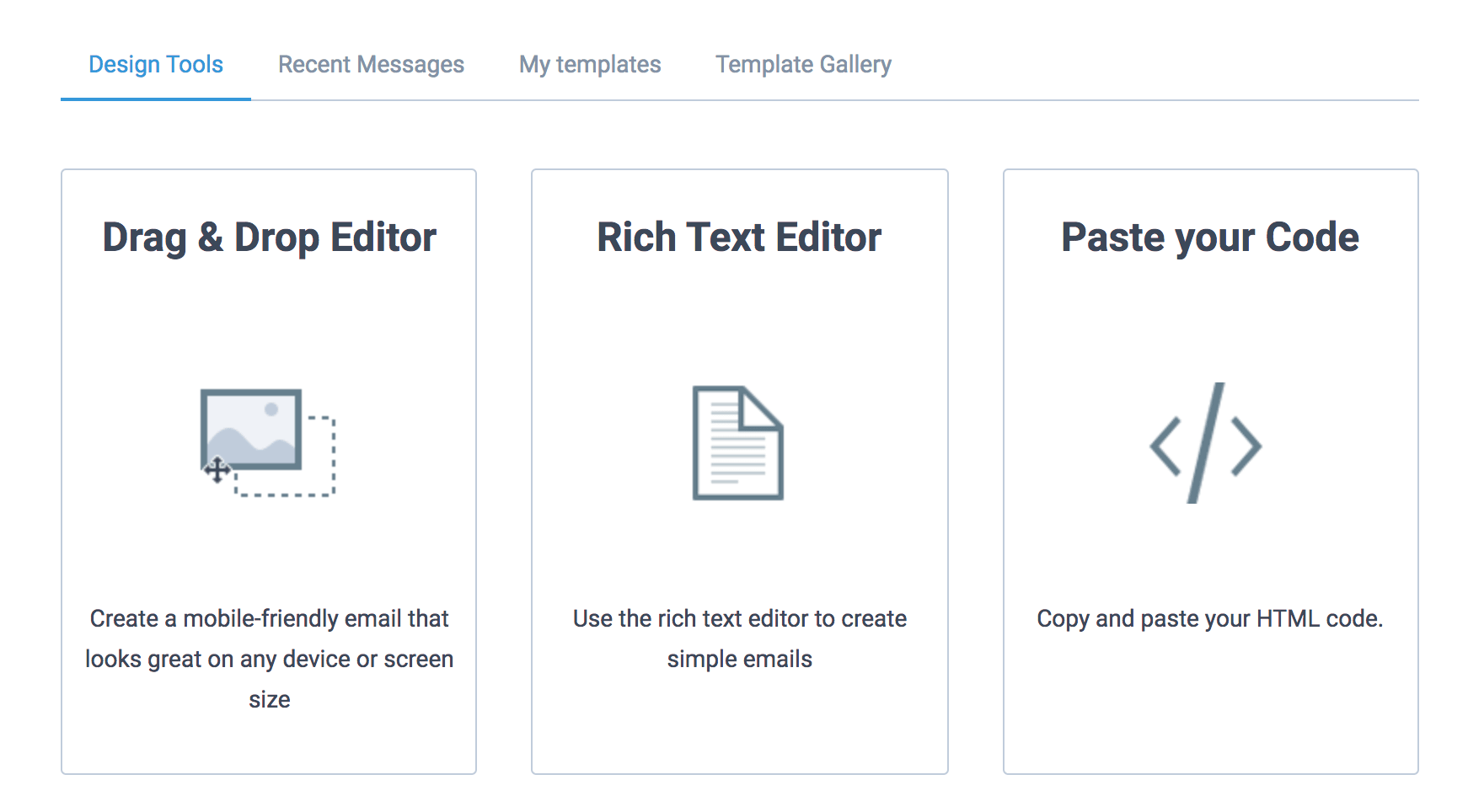Click the rich text document icon

[738, 443]
